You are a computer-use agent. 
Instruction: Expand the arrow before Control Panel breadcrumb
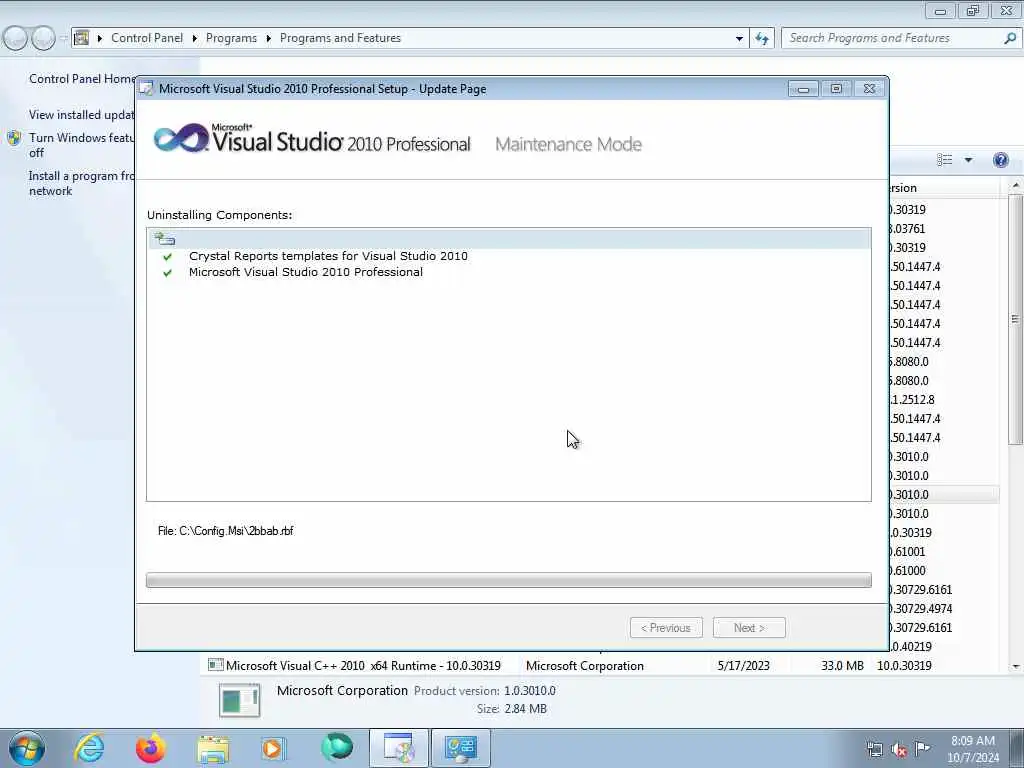(100, 39)
